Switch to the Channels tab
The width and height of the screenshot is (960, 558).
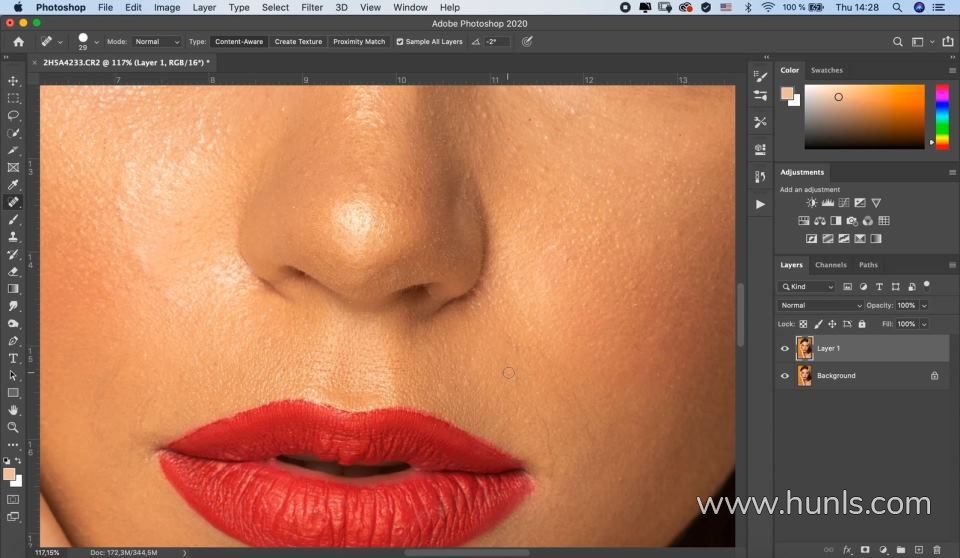pos(830,265)
